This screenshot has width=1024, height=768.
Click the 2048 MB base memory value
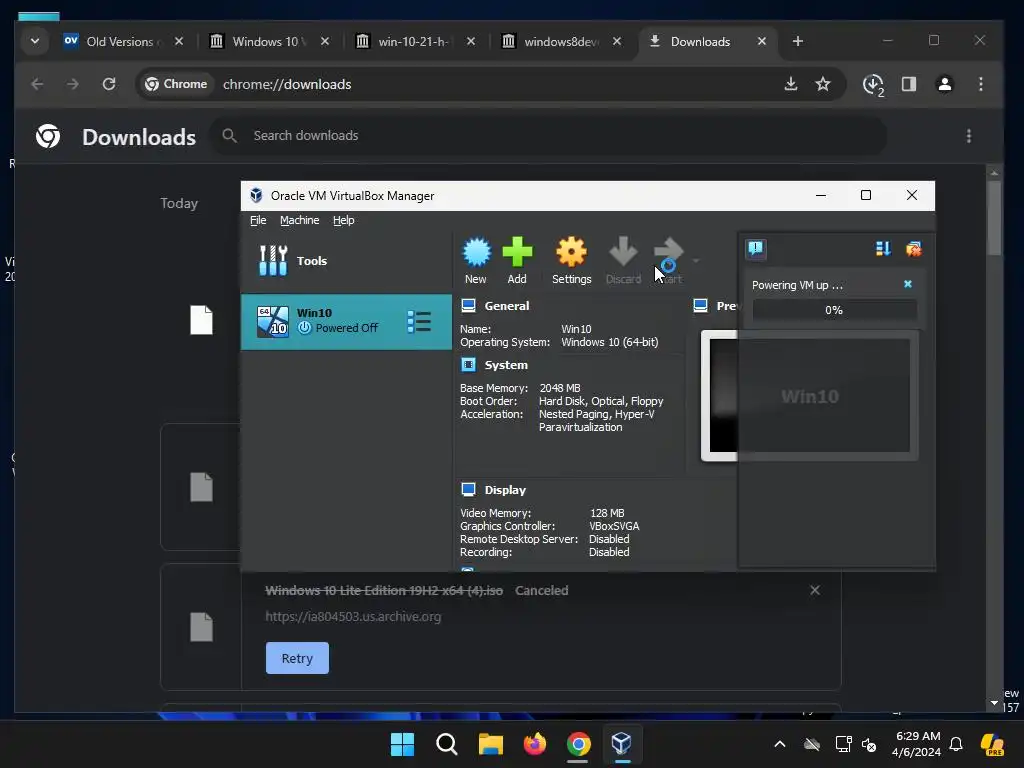(560, 388)
